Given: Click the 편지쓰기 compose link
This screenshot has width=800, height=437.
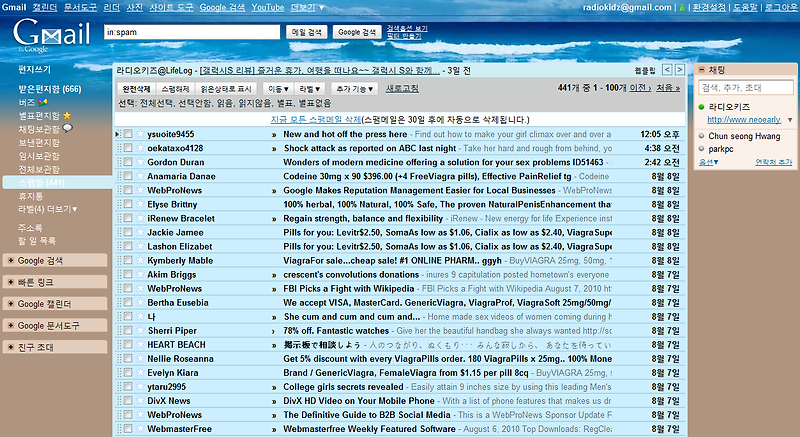Looking at the screenshot, I should point(35,69).
